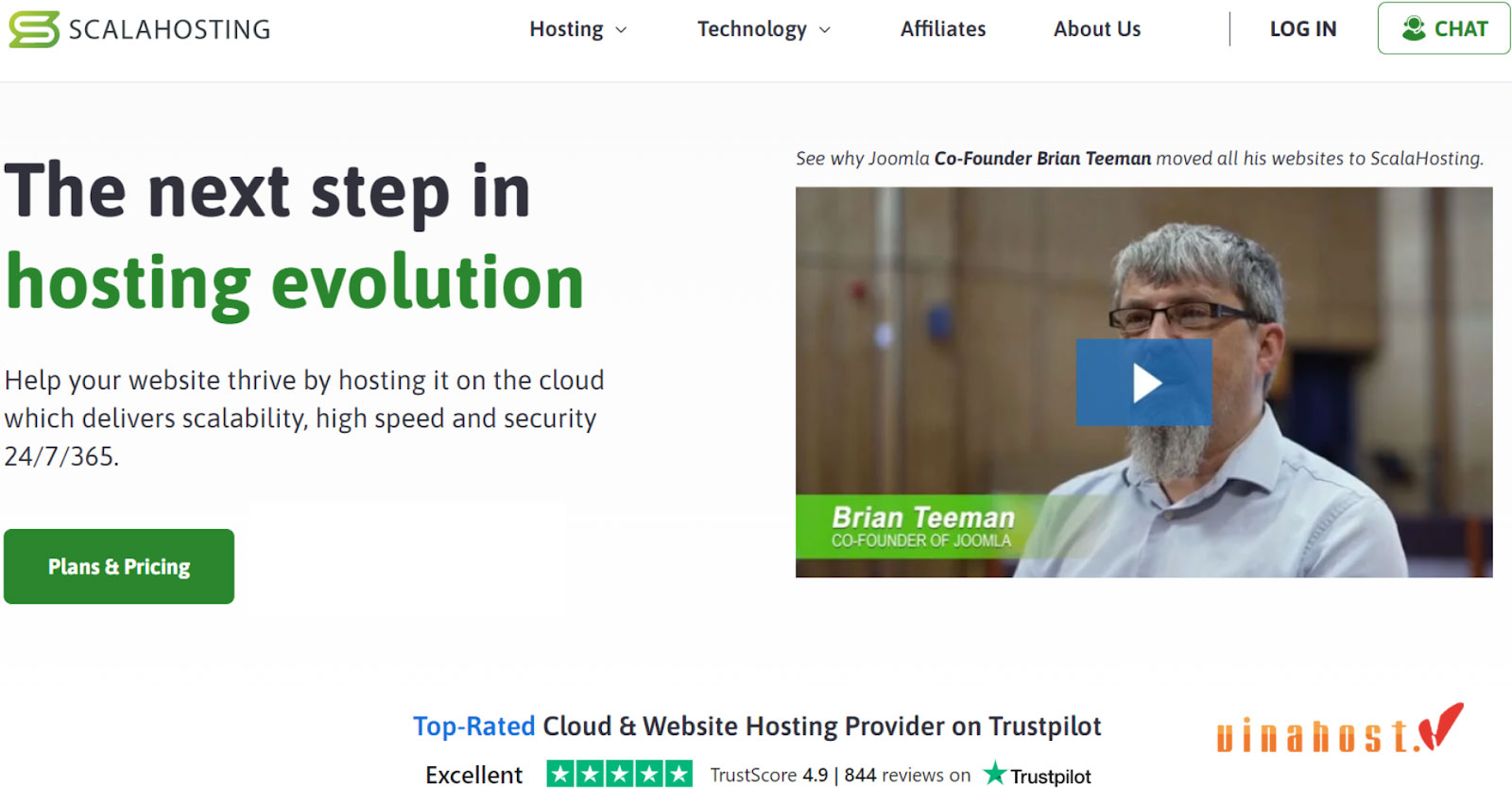The height and width of the screenshot is (789, 1512).
Task: Click the 'Help your website thrive' paragraph
Action: [304, 418]
